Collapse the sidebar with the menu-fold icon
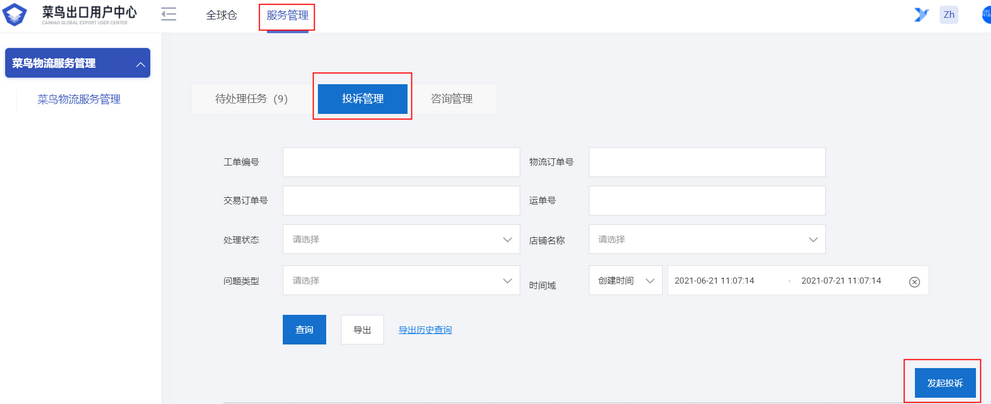Image resolution: width=991 pixels, height=404 pixels. (x=168, y=14)
